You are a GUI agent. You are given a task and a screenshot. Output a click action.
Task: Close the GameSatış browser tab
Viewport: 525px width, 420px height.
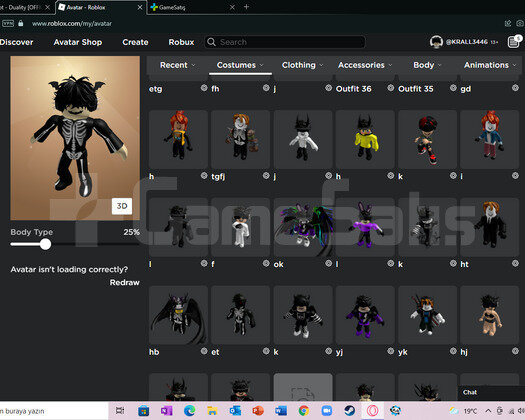click(232, 7)
